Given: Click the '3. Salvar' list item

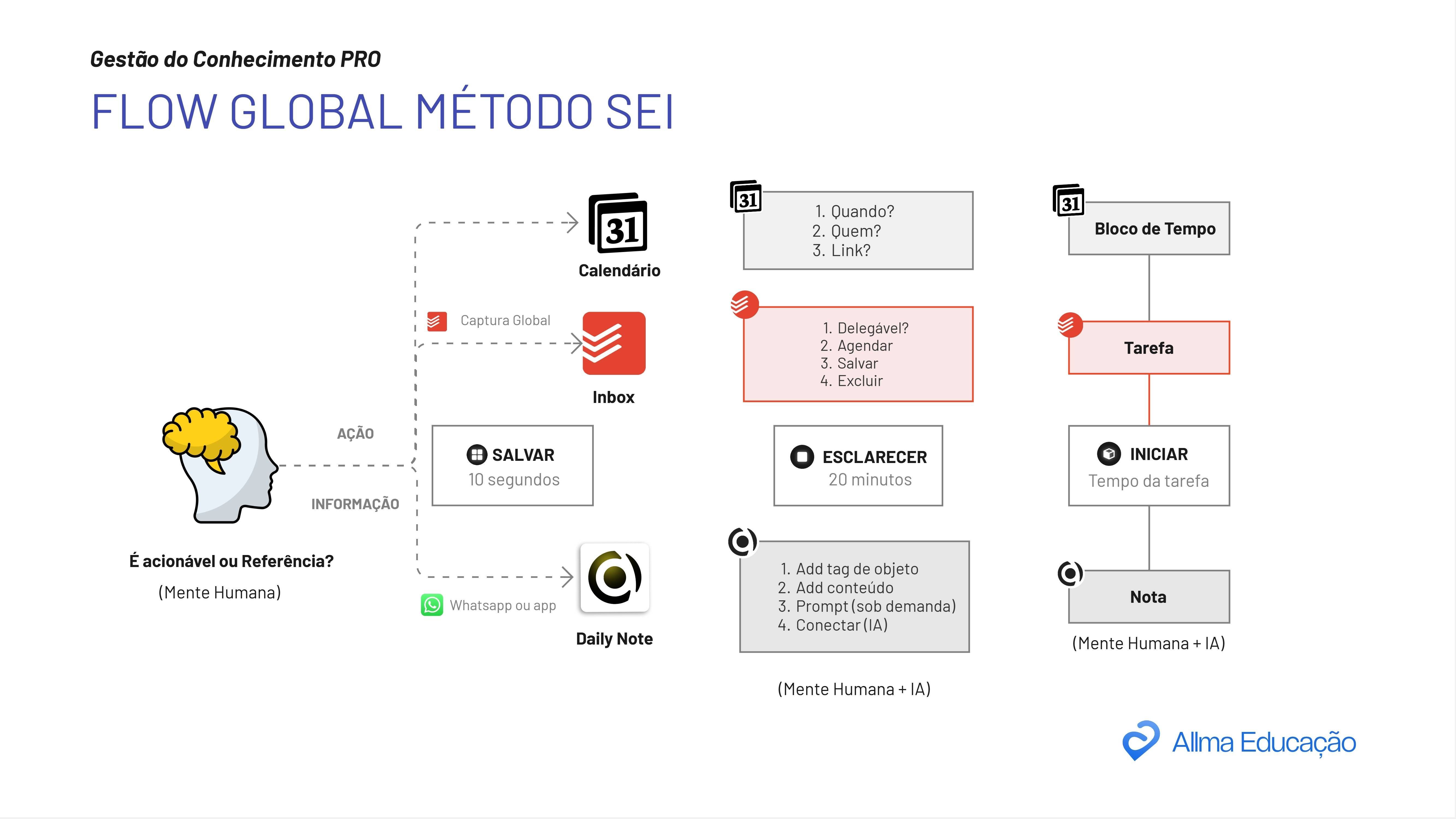Looking at the screenshot, I should [x=849, y=363].
